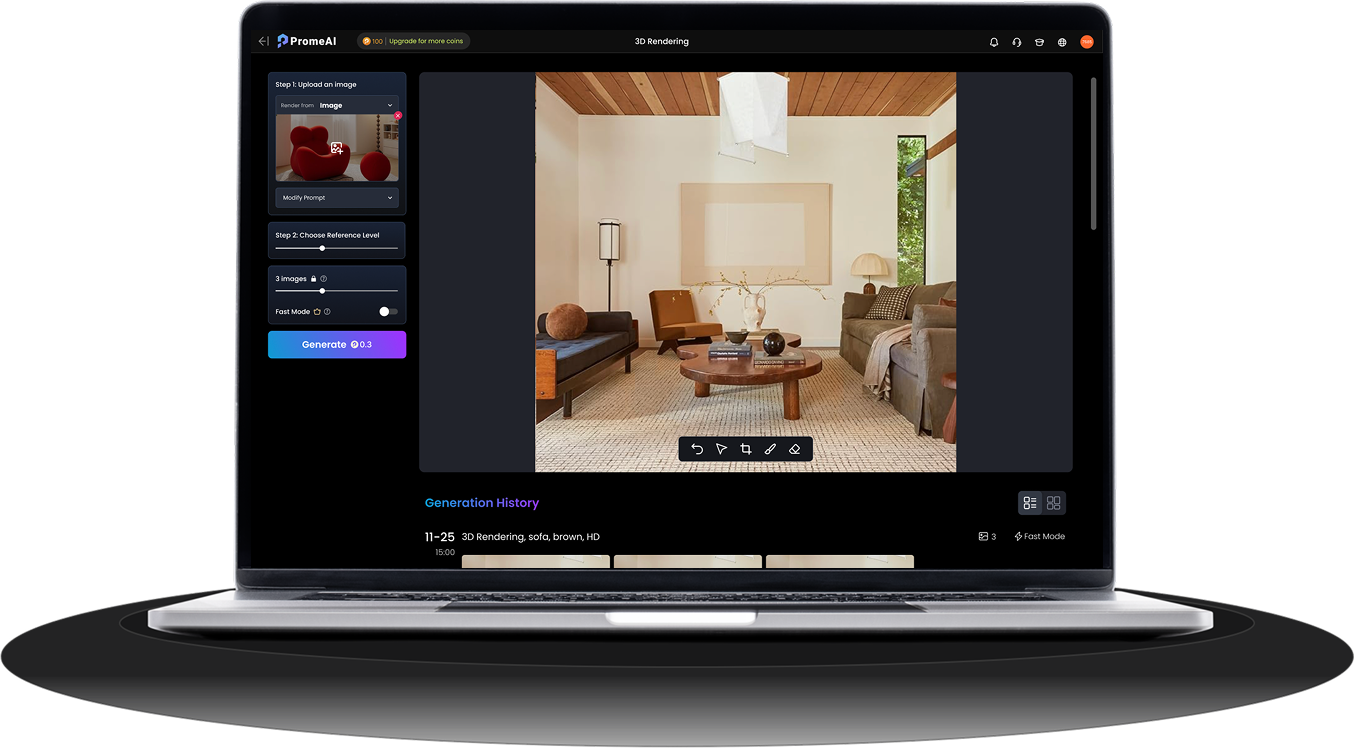Viewport: 1354px width, 748px height.
Task: Adjust the Reference Level slider
Action: (x=323, y=246)
